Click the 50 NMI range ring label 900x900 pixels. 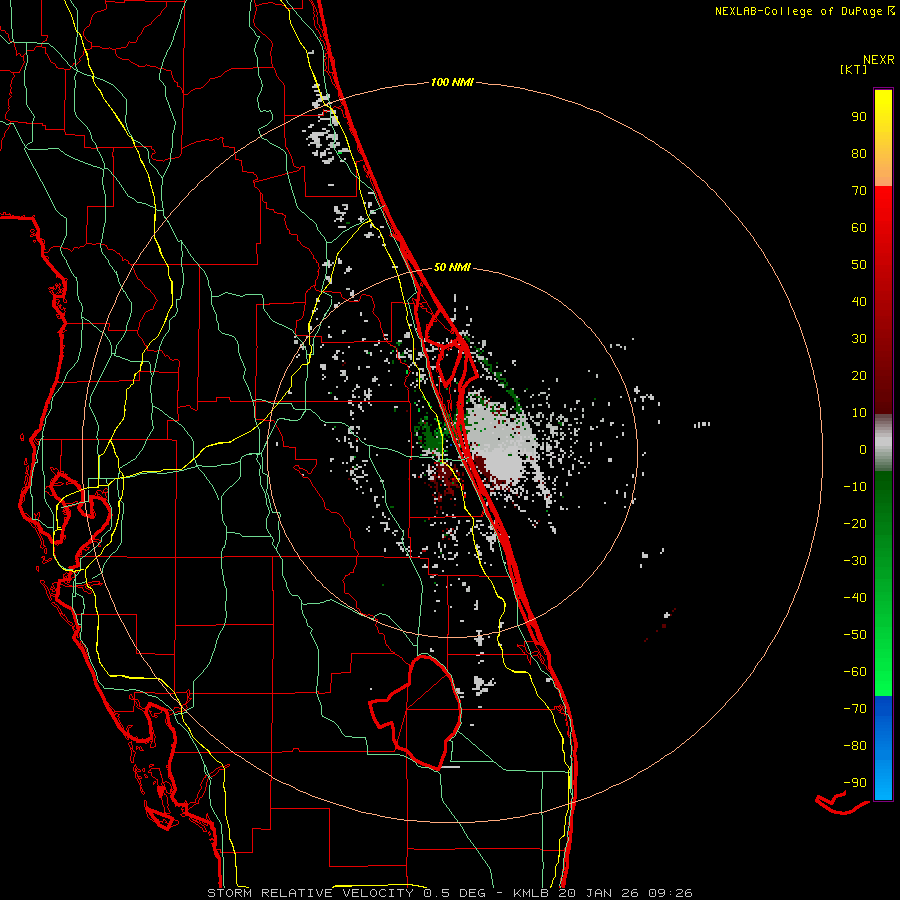[x=452, y=267]
